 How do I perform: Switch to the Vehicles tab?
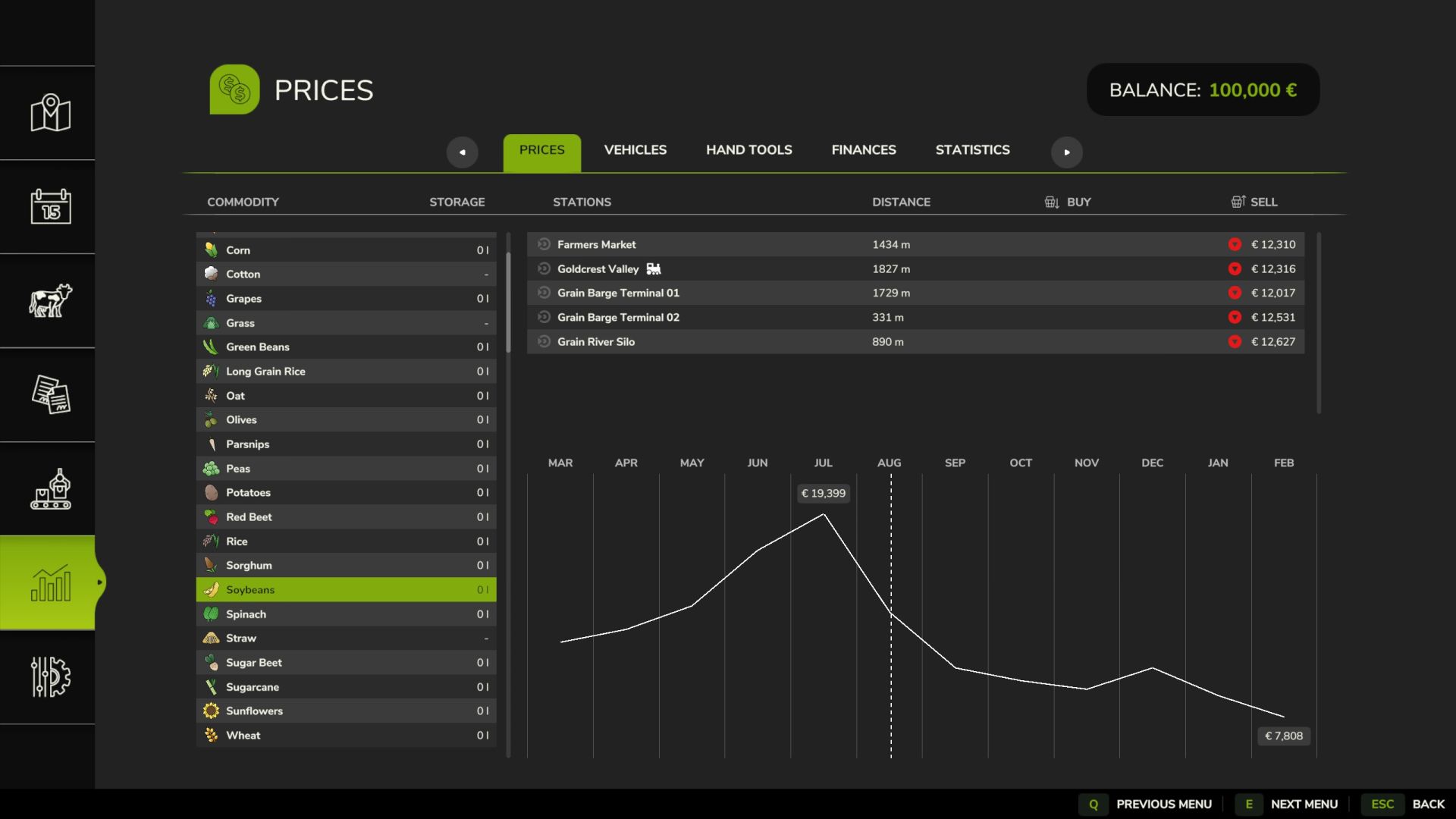(x=635, y=150)
